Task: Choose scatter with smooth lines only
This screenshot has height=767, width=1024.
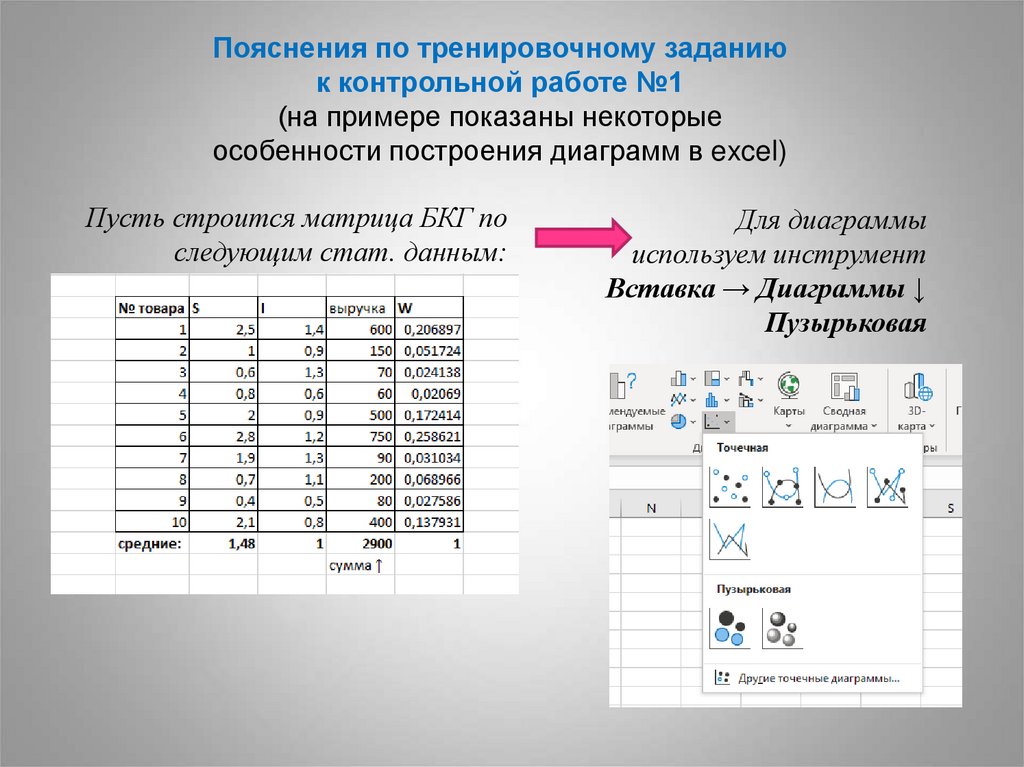Action: tap(835, 487)
